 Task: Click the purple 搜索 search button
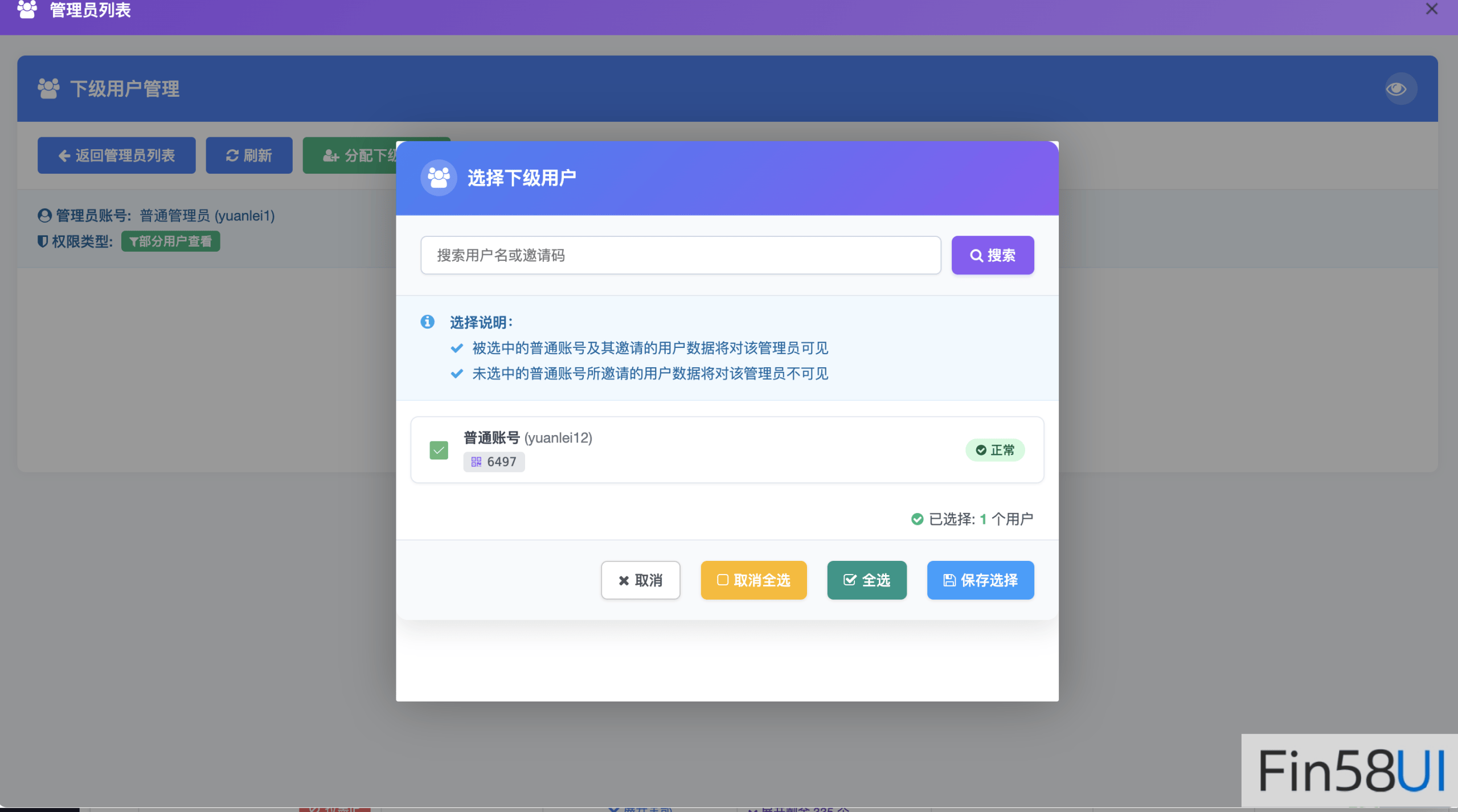(992, 255)
